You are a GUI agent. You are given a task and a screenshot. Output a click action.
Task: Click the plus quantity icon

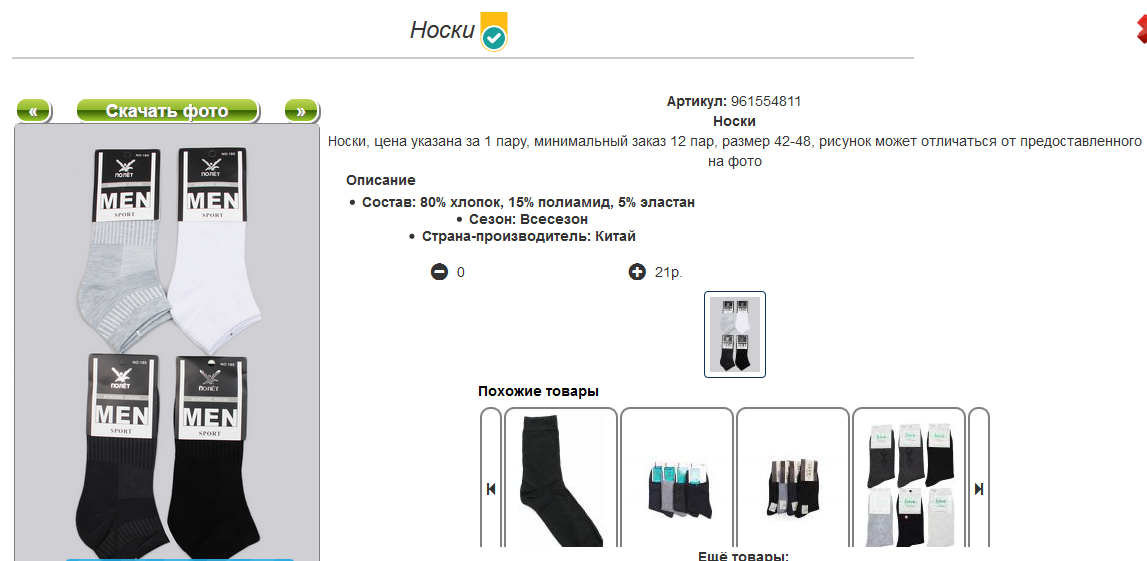click(x=636, y=273)
